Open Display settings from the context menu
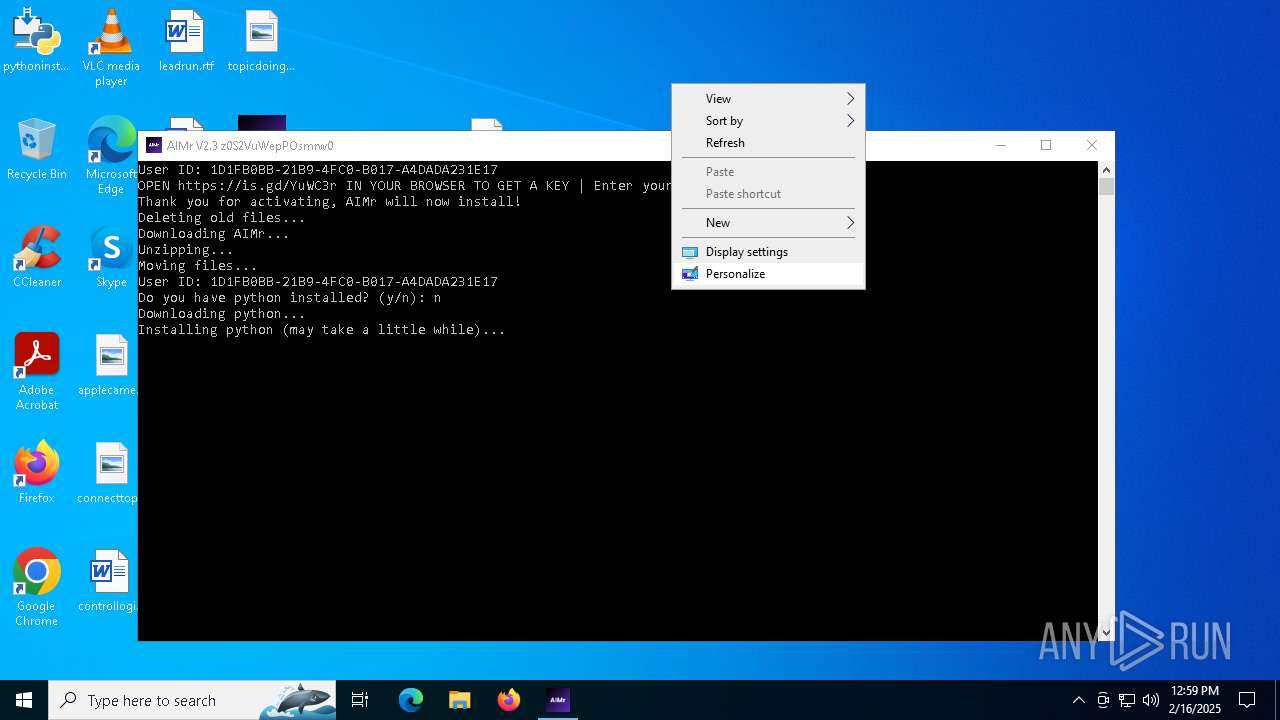Screen dimensions: 1280x720 pos(768,251)
